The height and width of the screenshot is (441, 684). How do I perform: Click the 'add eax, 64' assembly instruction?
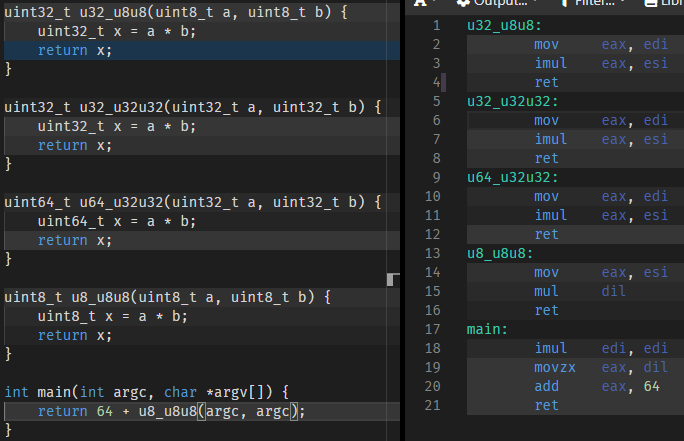click(597, 386)
